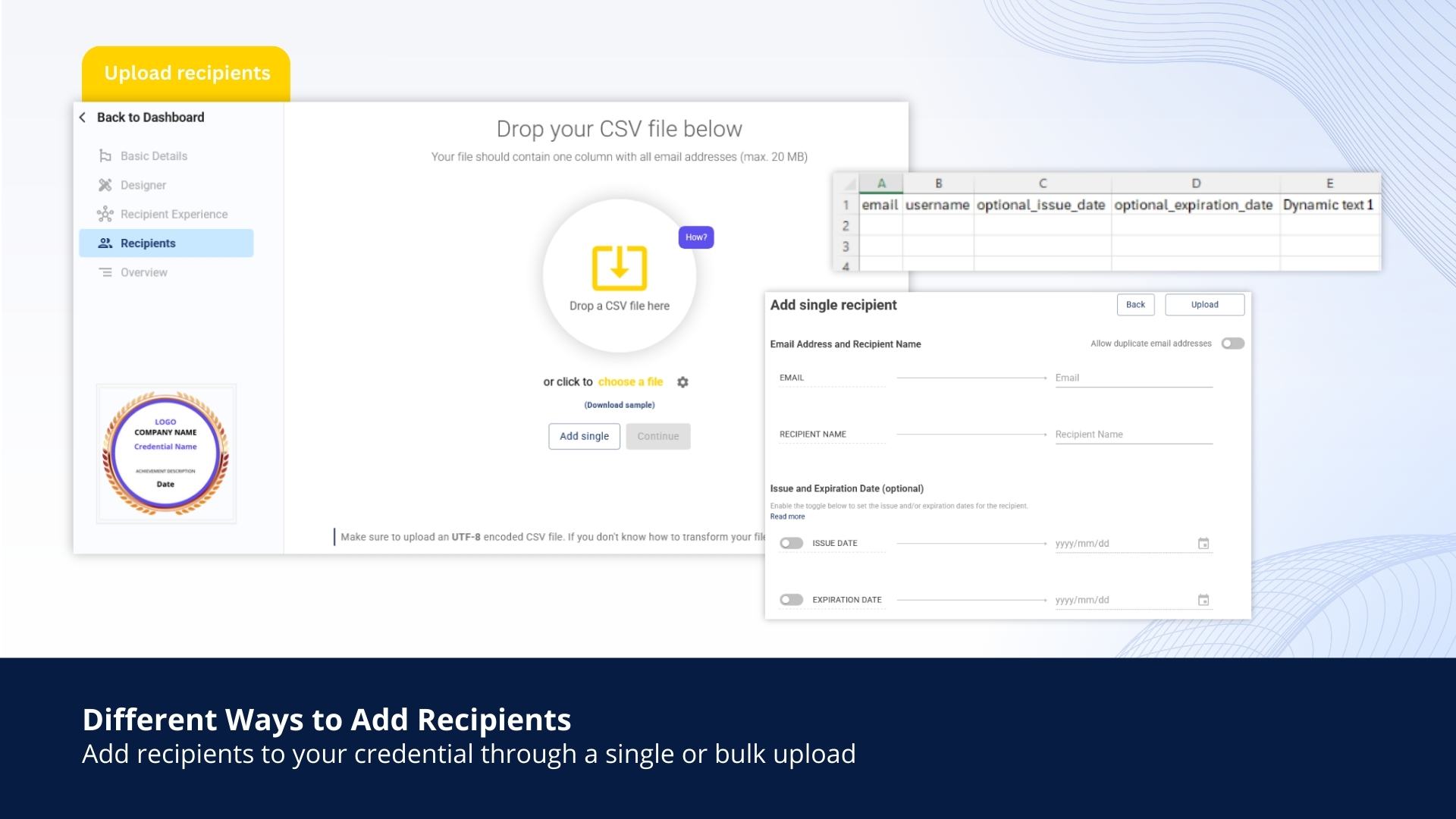Click the Basic Details flag icon

(105, 156)
